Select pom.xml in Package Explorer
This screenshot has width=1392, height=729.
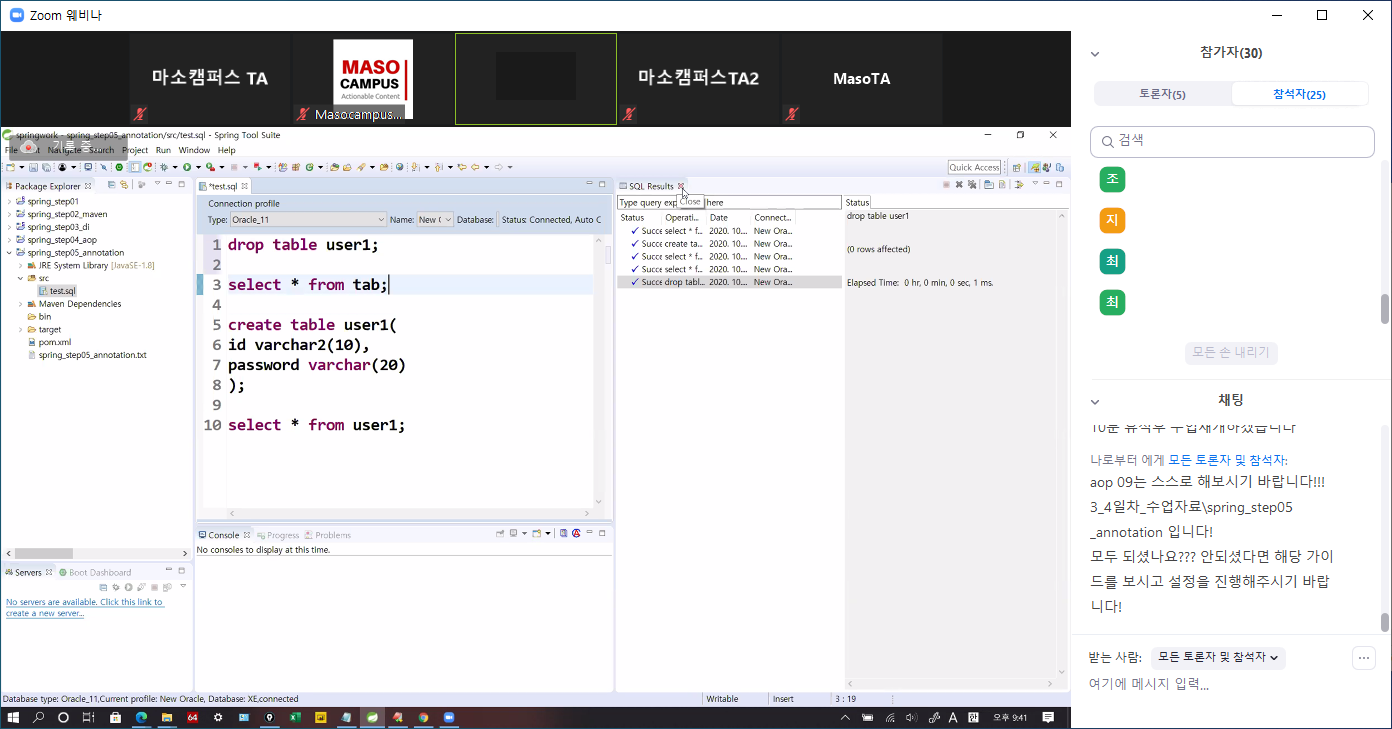click(54, 342)
